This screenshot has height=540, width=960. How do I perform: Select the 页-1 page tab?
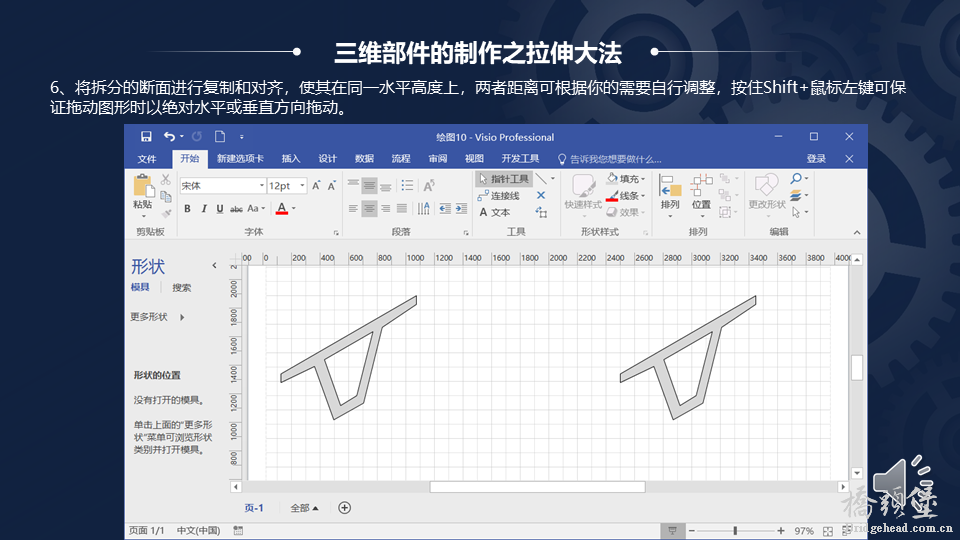pyautogui.click(x=253, y=508)
